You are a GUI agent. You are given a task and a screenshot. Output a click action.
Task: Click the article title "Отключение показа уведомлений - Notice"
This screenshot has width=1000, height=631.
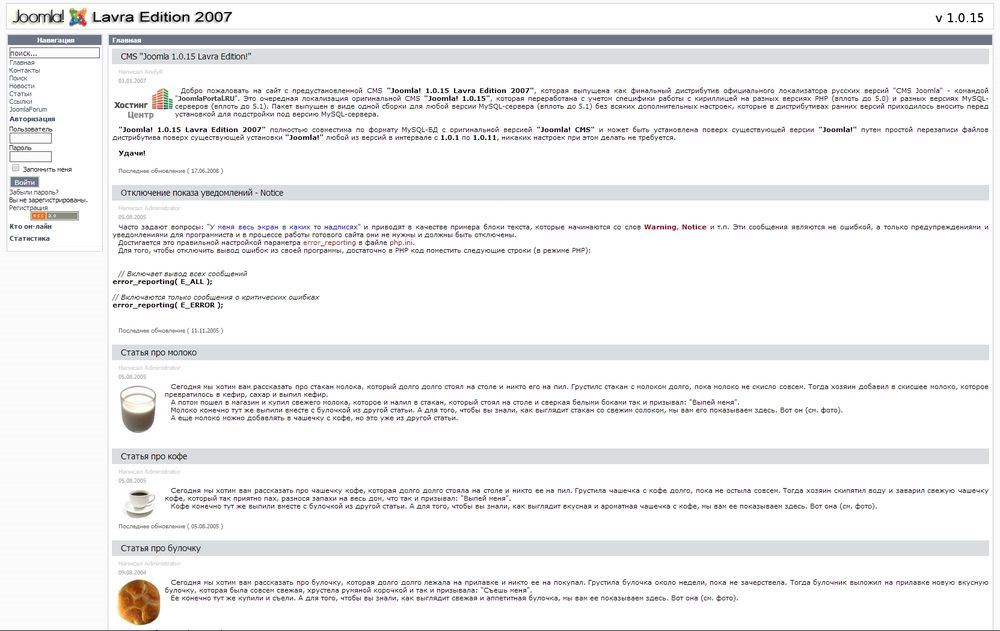coord(202,193)
